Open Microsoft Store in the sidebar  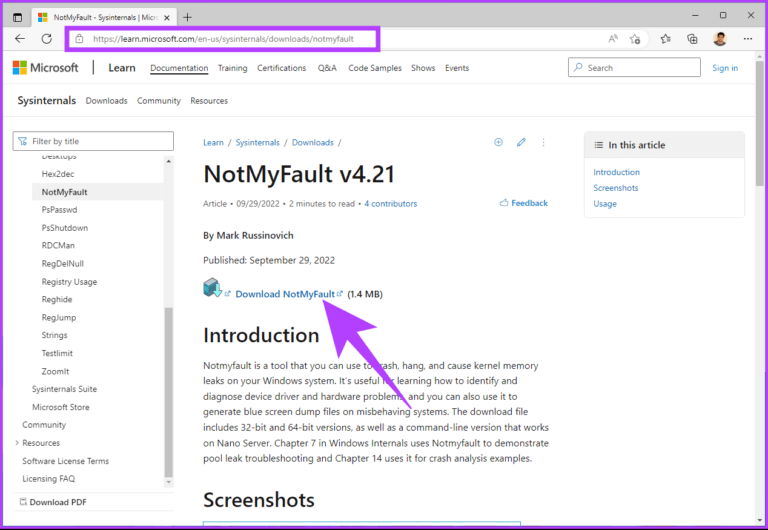point(61,407)
